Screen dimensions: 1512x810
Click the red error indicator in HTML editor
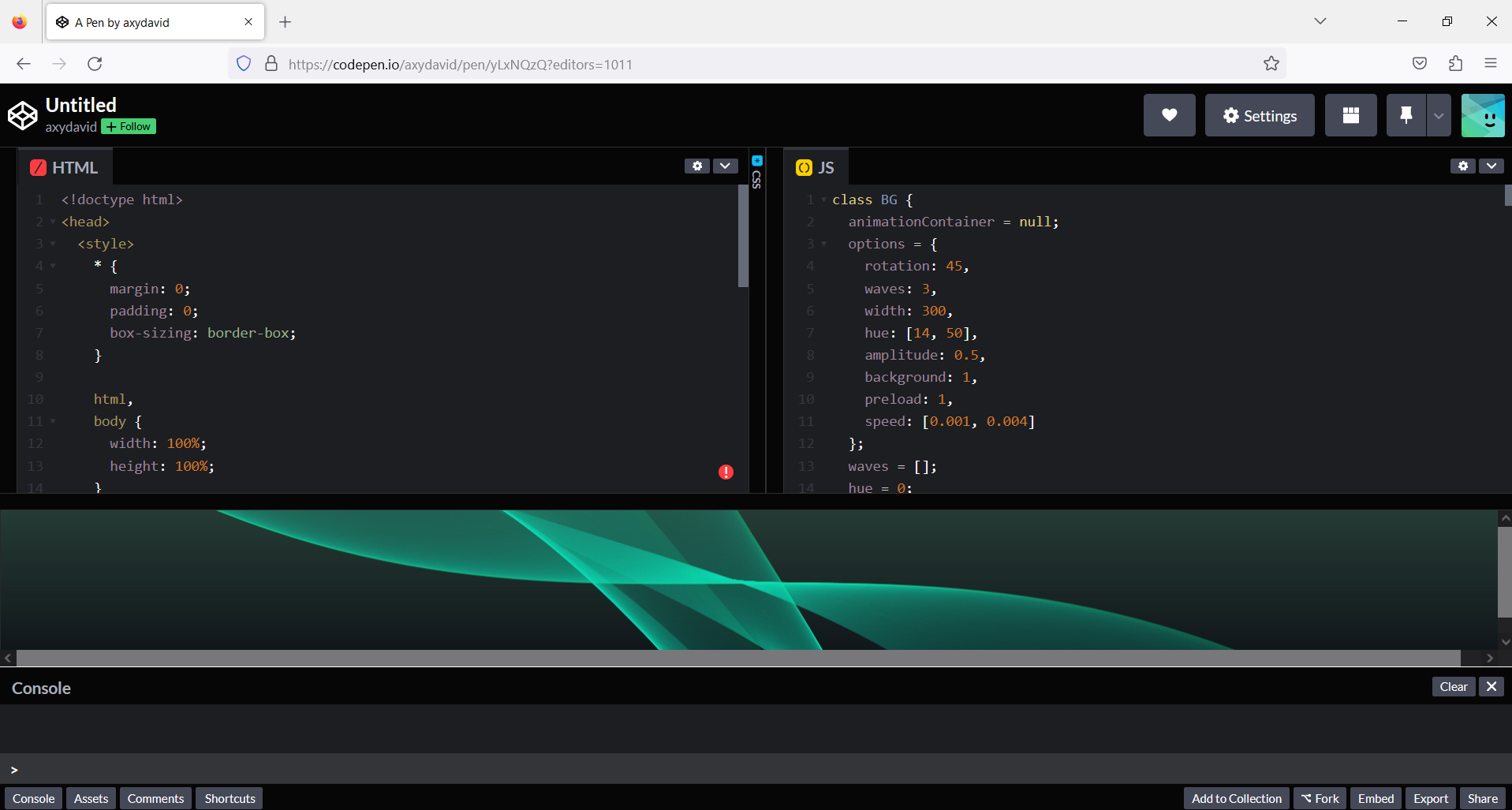point(726,472)
